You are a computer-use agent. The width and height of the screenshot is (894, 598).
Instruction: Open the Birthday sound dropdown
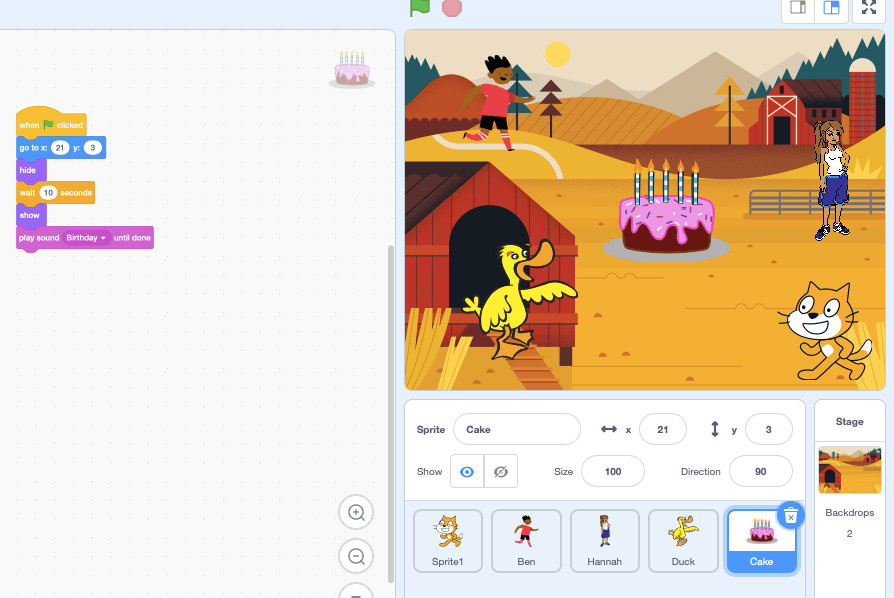click(104, 238)
